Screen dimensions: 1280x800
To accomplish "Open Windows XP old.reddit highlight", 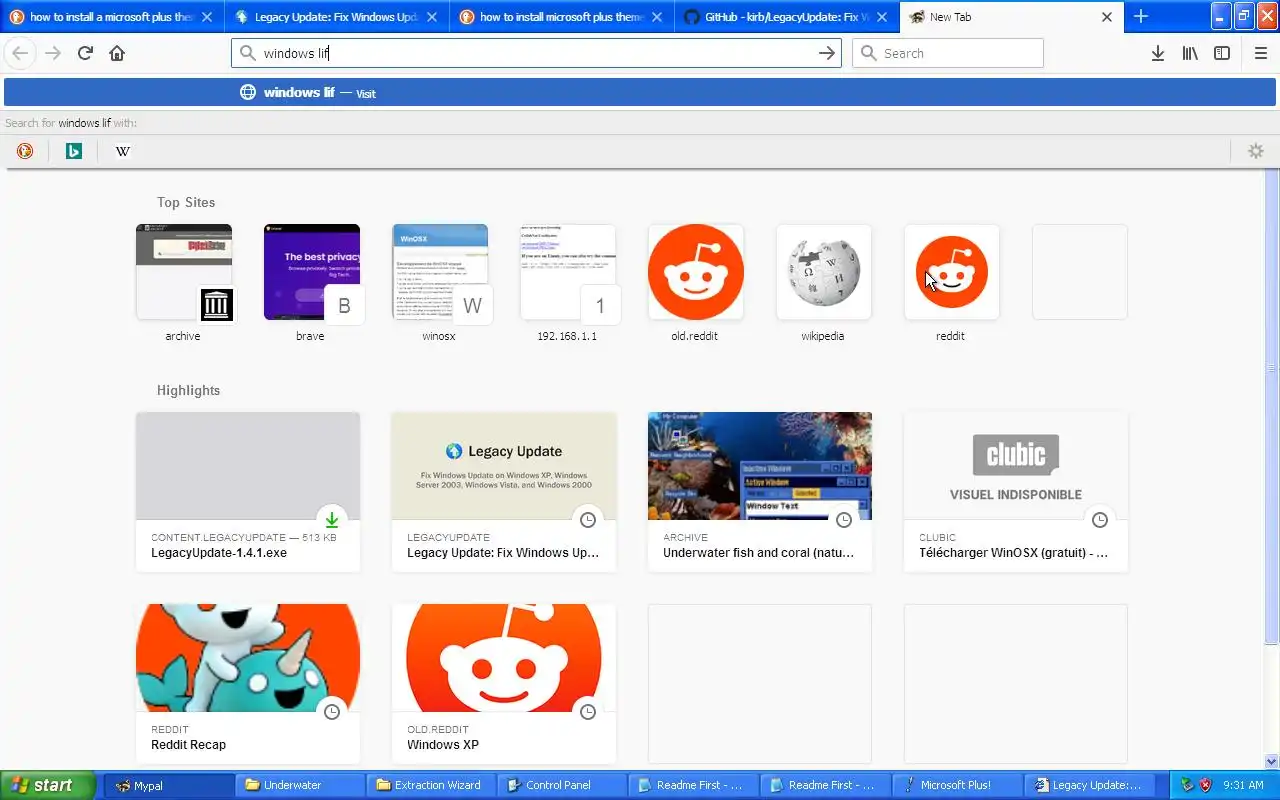I will (504, 684).
